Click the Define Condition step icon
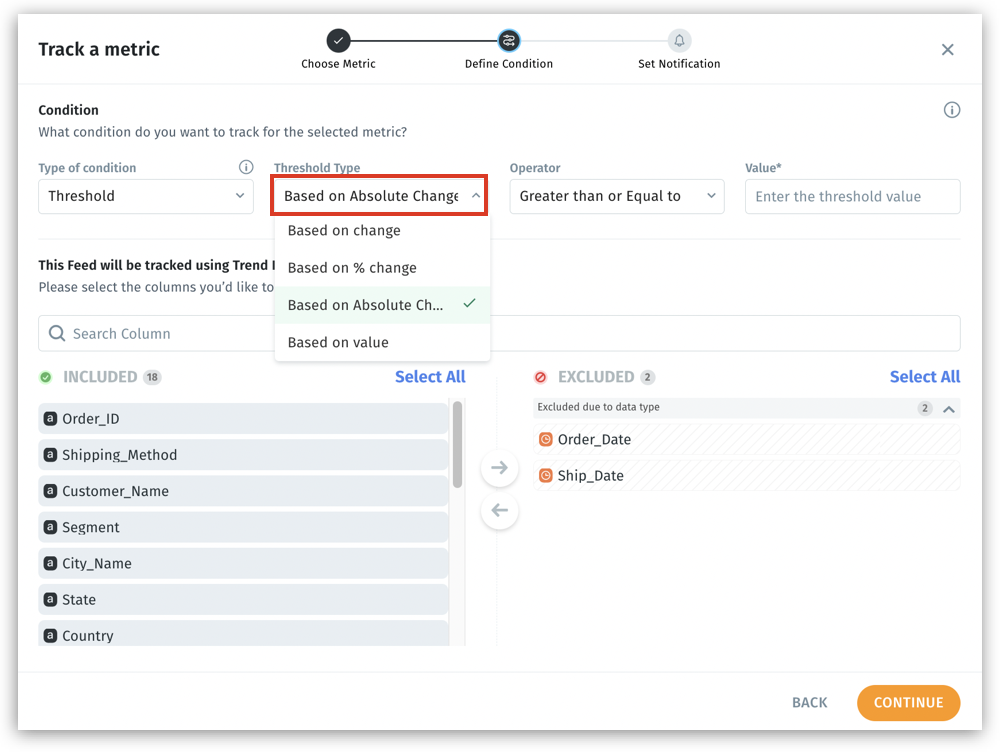 coord(509,41)
